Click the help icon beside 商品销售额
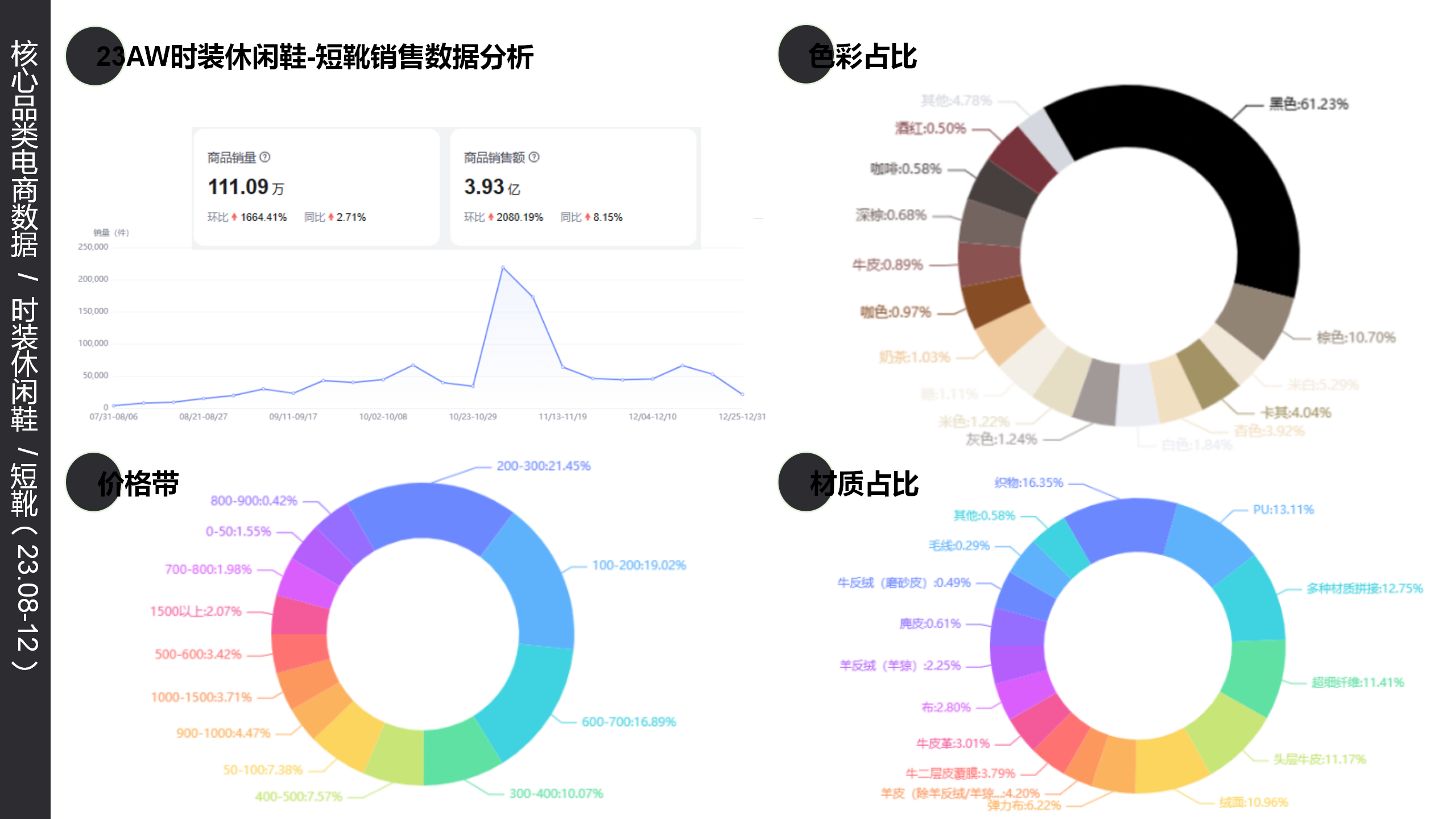This screenshot has width=1456, height=819. click(534, 157)
